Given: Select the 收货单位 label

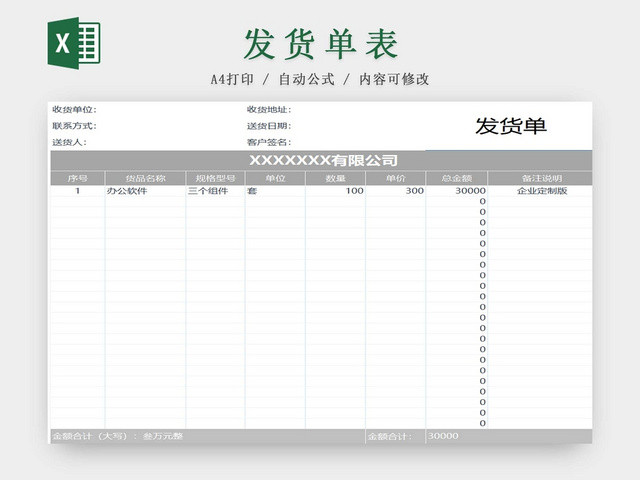Looking at the screenshot, I should (x=74, y=109).
